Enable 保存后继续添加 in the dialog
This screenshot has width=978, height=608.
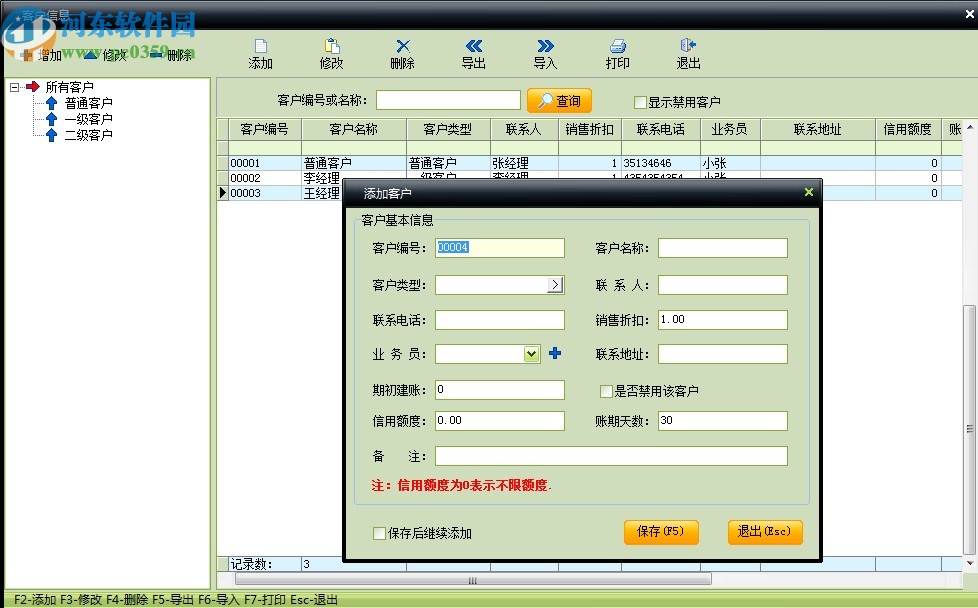[377, 533]
